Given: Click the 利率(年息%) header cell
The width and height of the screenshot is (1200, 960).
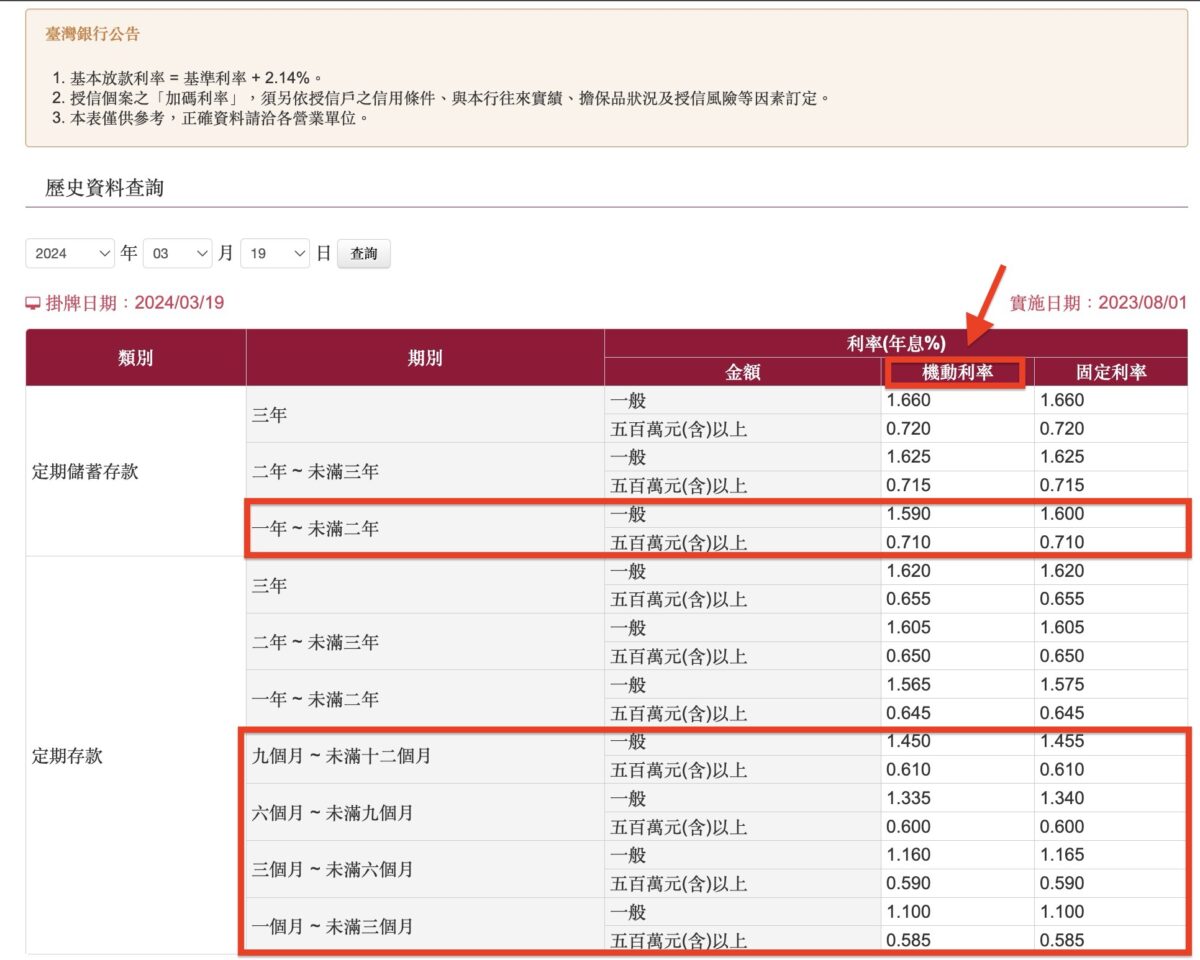Looking at the screenshot, I should tap(896, 343).
